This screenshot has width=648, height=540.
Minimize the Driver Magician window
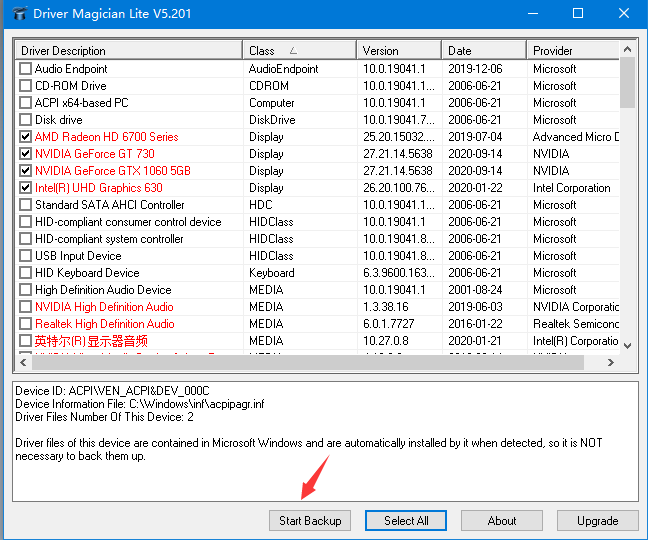(x=533, y=13)
